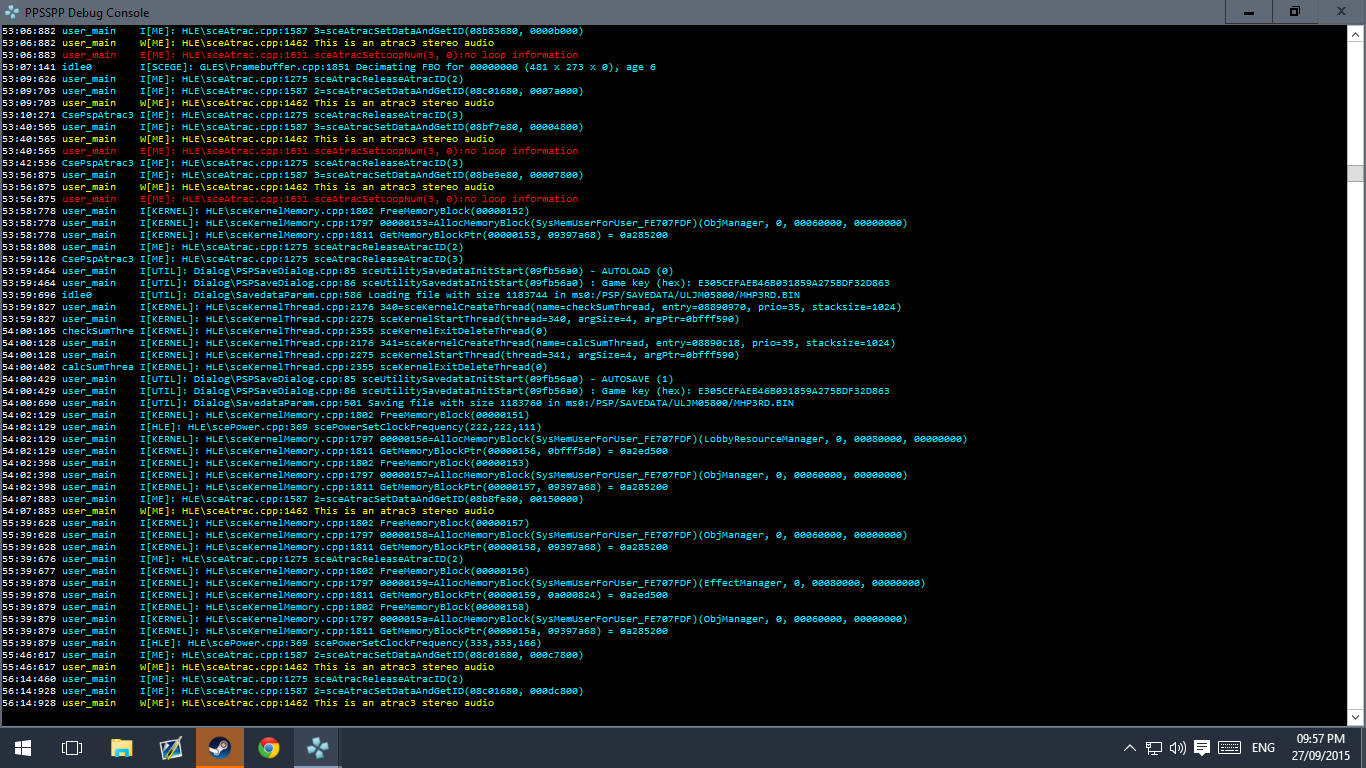Expand the hidden system tray icons
The height and width of the screenshot is (768, 1366).
click(x=1129, y=747)
